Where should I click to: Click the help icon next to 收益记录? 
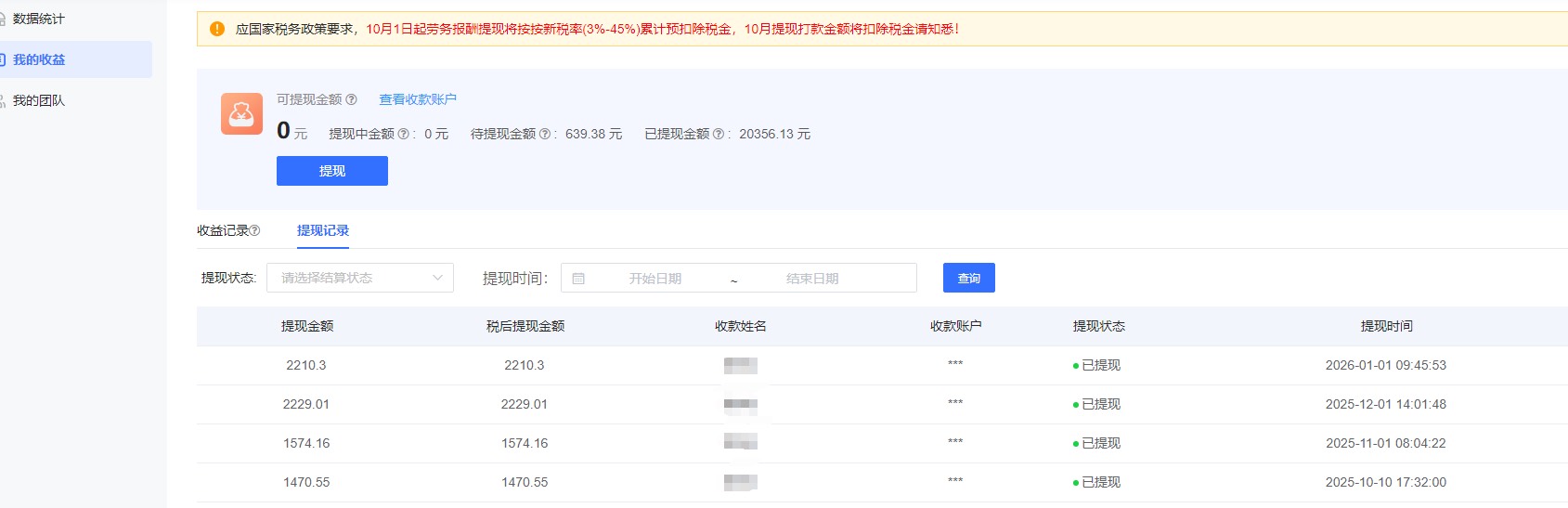(255, 230)
